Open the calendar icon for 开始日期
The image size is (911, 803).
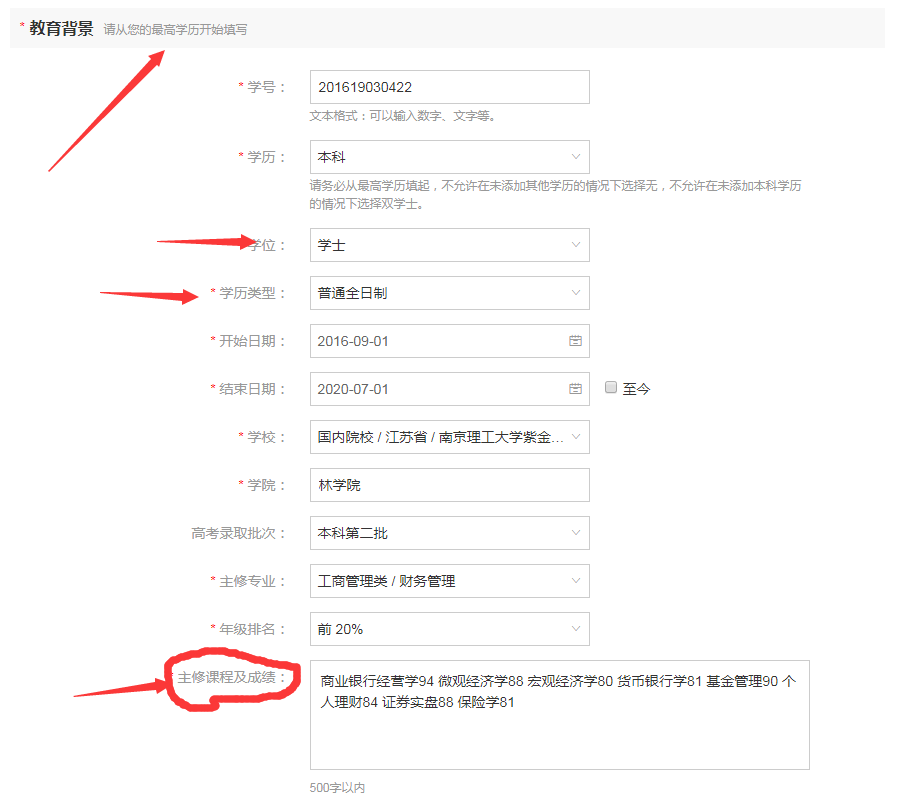tap(575, 341)
